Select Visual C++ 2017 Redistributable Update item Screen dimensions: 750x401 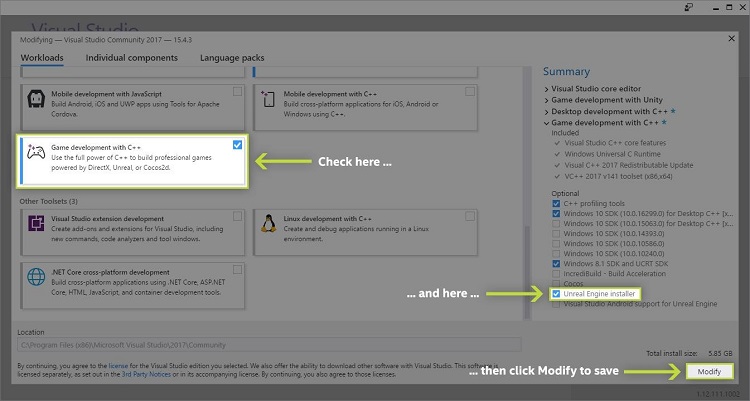coord(629,165)
